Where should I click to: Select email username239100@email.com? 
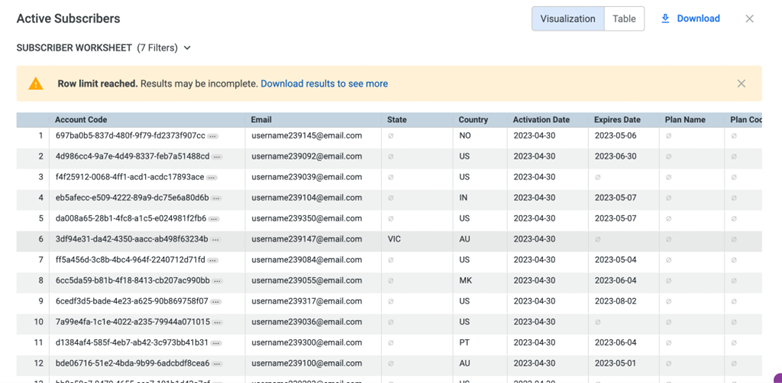click(307, 363)
